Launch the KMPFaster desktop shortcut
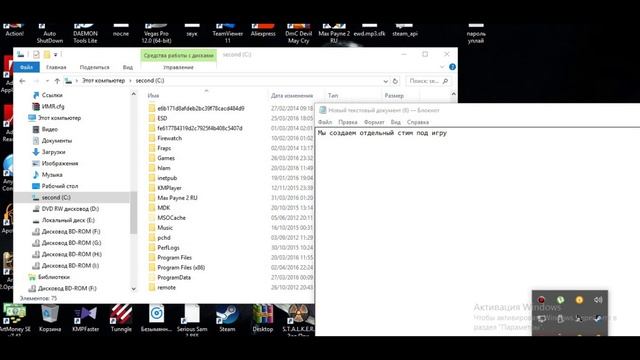Viewport: 640px width, 360px height. pyautogui.click(x=85, y=319)
